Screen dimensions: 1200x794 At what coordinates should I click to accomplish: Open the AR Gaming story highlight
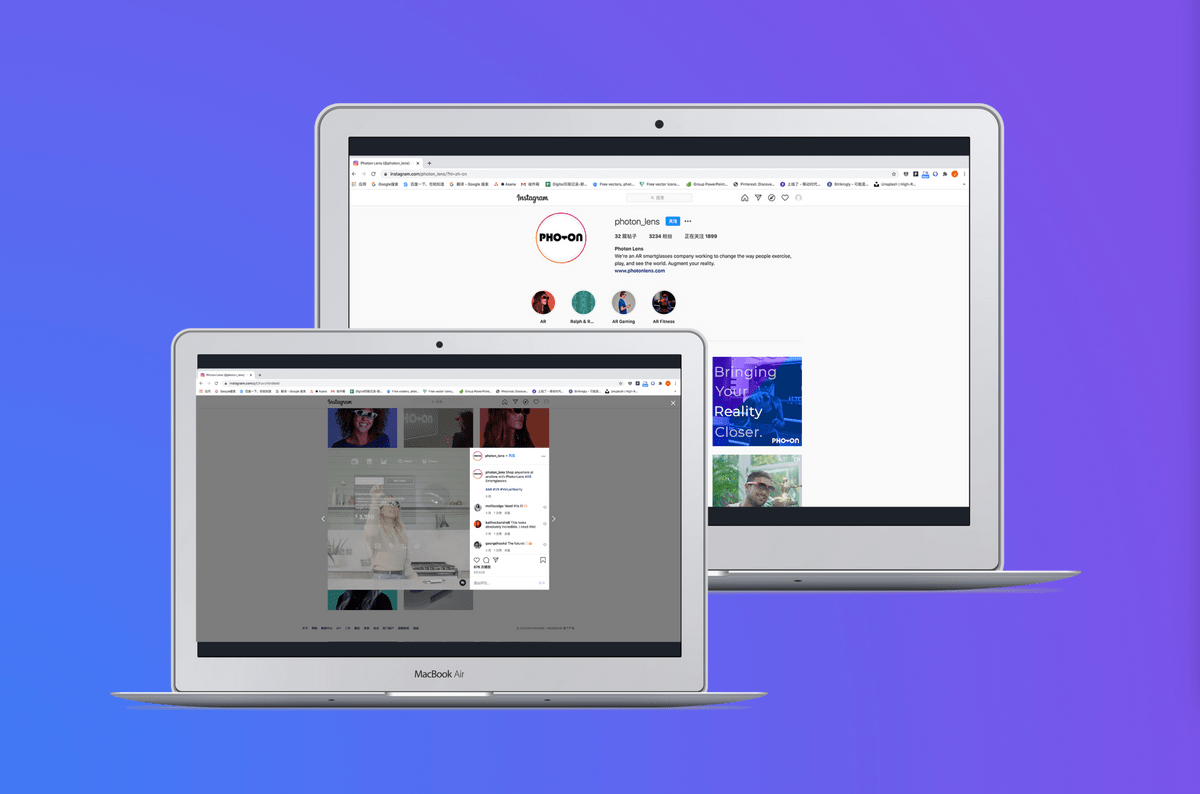[624, 303]
